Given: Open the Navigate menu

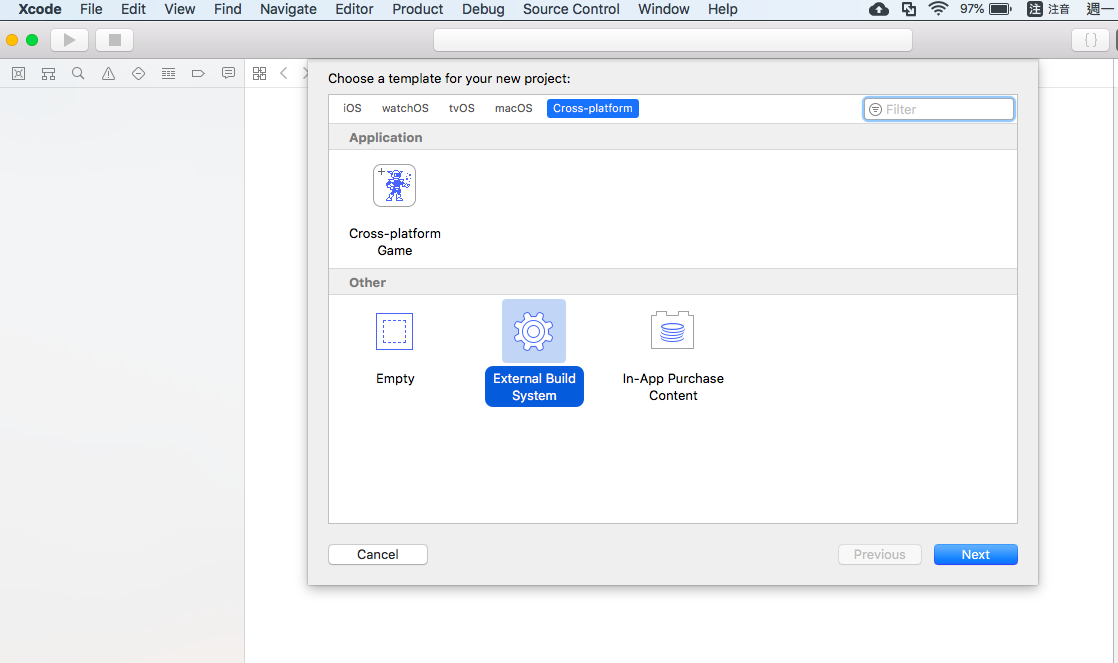Looking at the screenshot, I should point(288,9).
